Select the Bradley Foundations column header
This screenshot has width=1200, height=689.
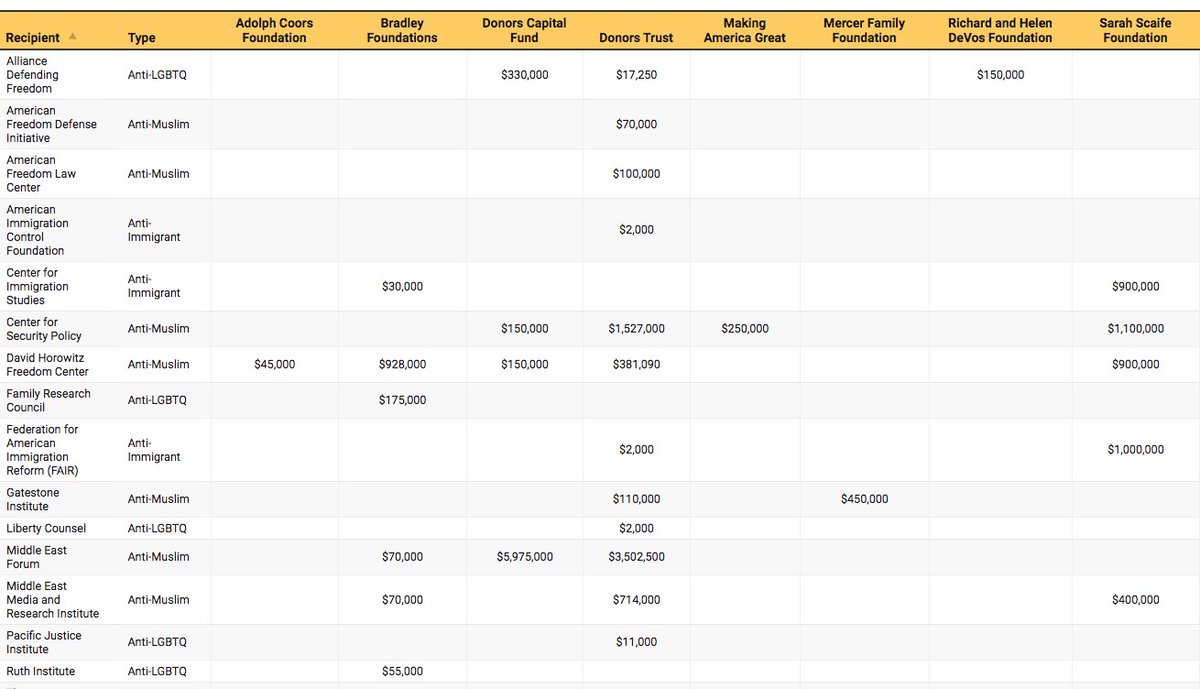pyautogui.click(x=402, y=30)
